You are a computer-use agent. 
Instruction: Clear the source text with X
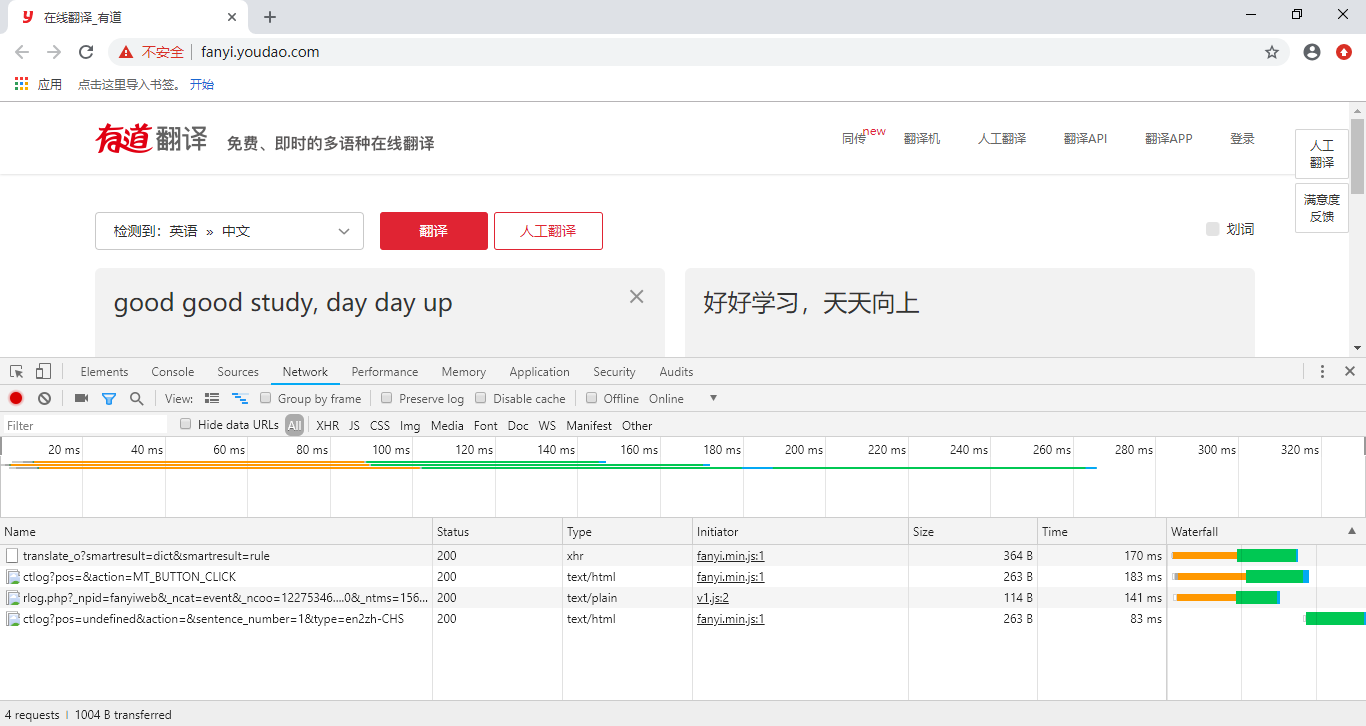click(636, 296)
